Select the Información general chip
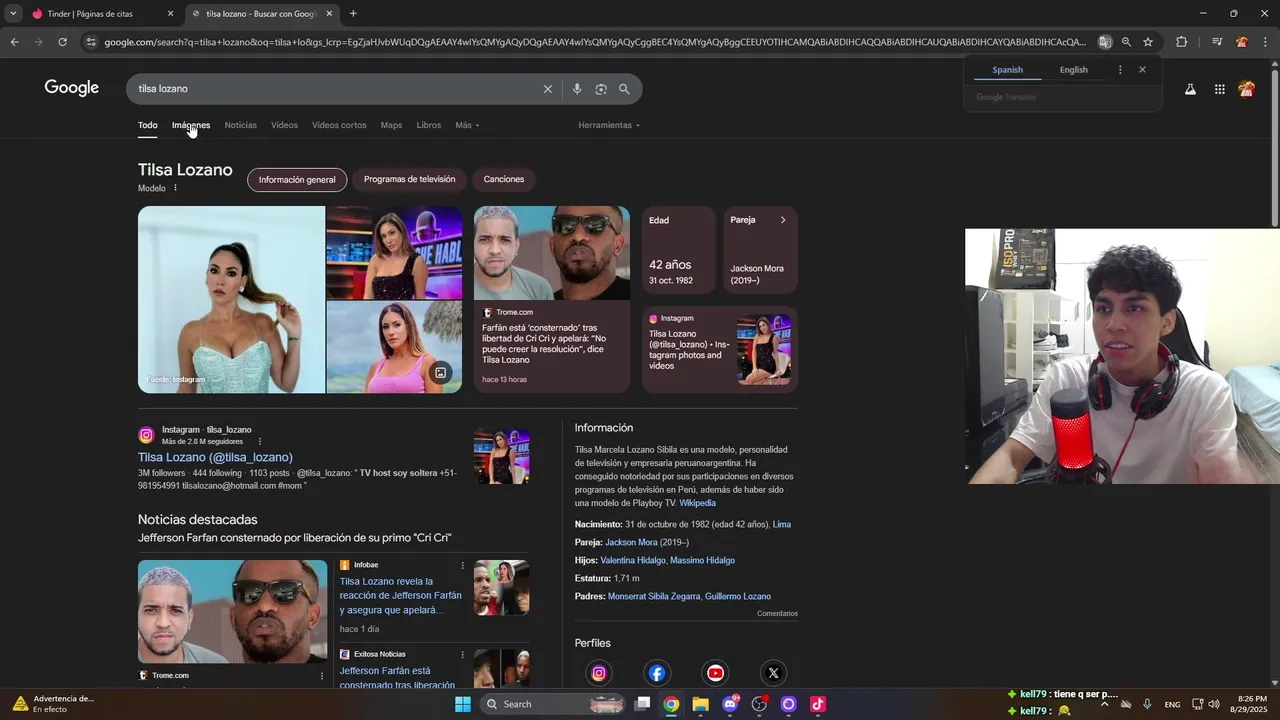The width and height of the screenshot is (1280, 720). coord(297,180)
